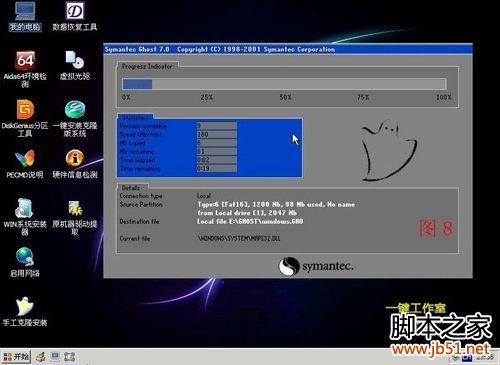
Task: Click the Time remaining value field
Action: pyautogui.click(x=217, y=169)
